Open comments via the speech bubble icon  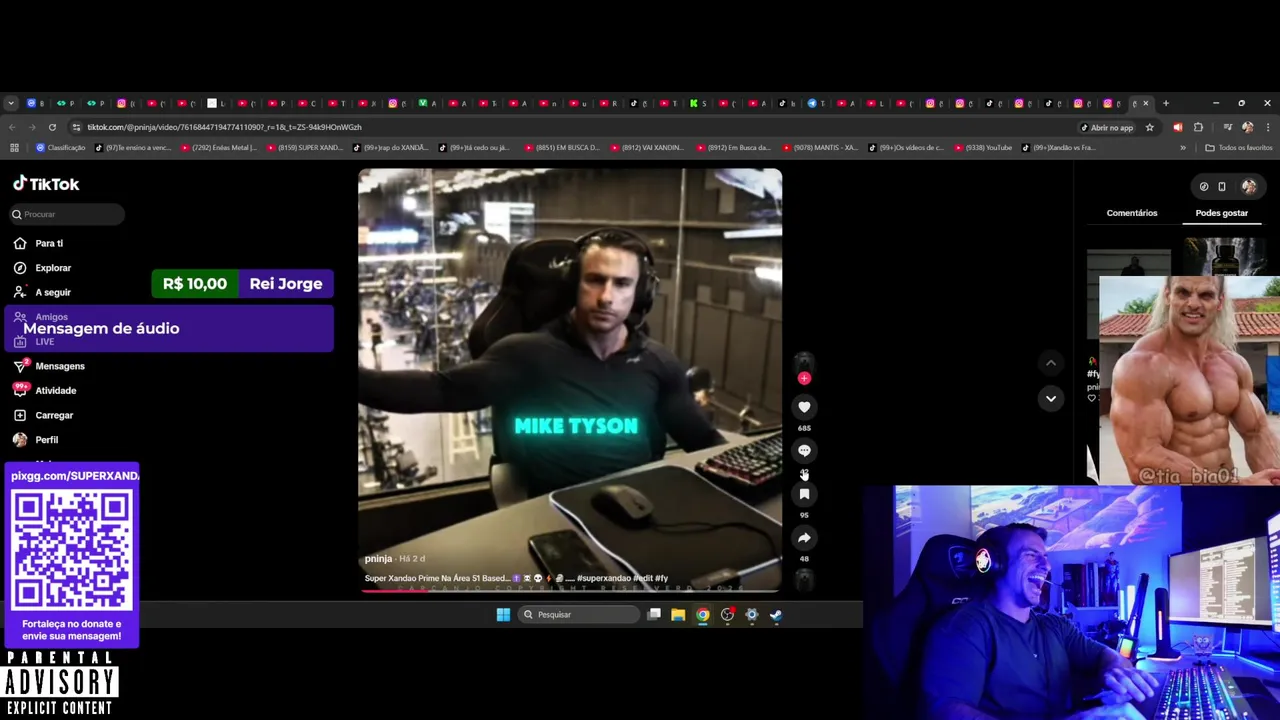[x=804, y=451]
